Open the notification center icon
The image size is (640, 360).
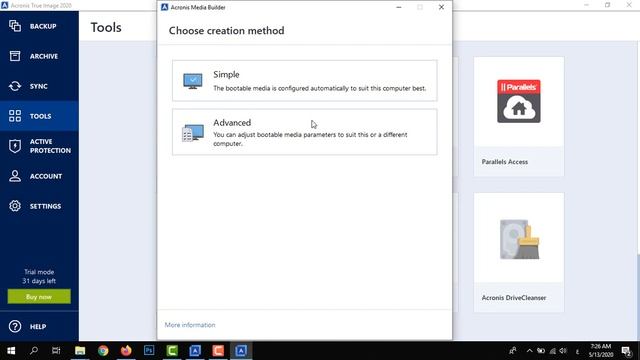coord(627,351)
